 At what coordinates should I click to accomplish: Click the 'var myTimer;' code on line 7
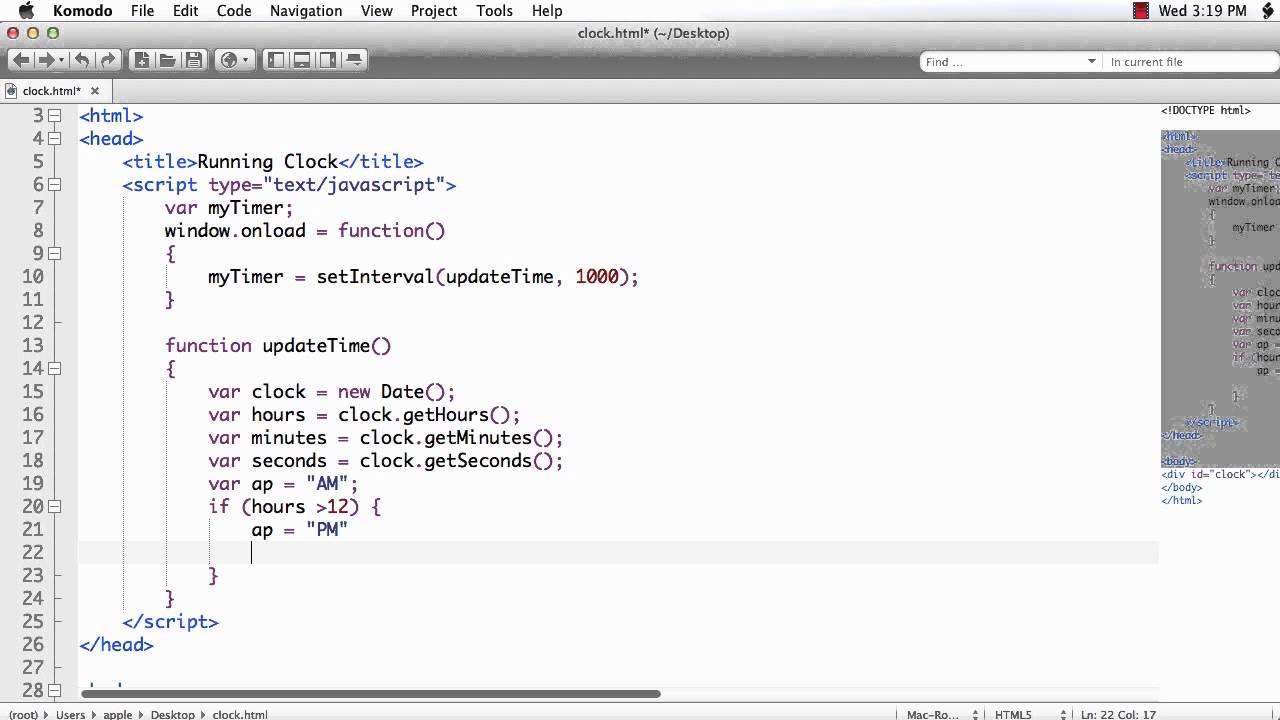[229, 208]
